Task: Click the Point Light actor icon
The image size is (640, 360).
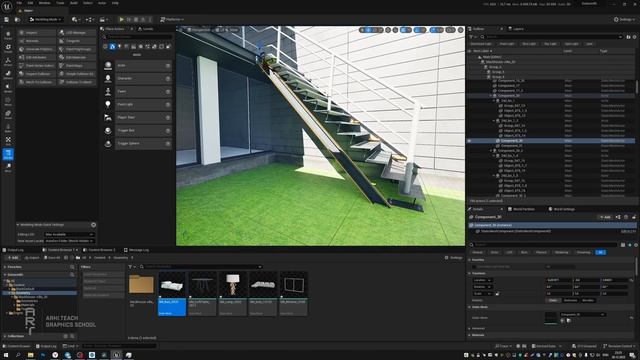Action: click(x=108, y=104)
